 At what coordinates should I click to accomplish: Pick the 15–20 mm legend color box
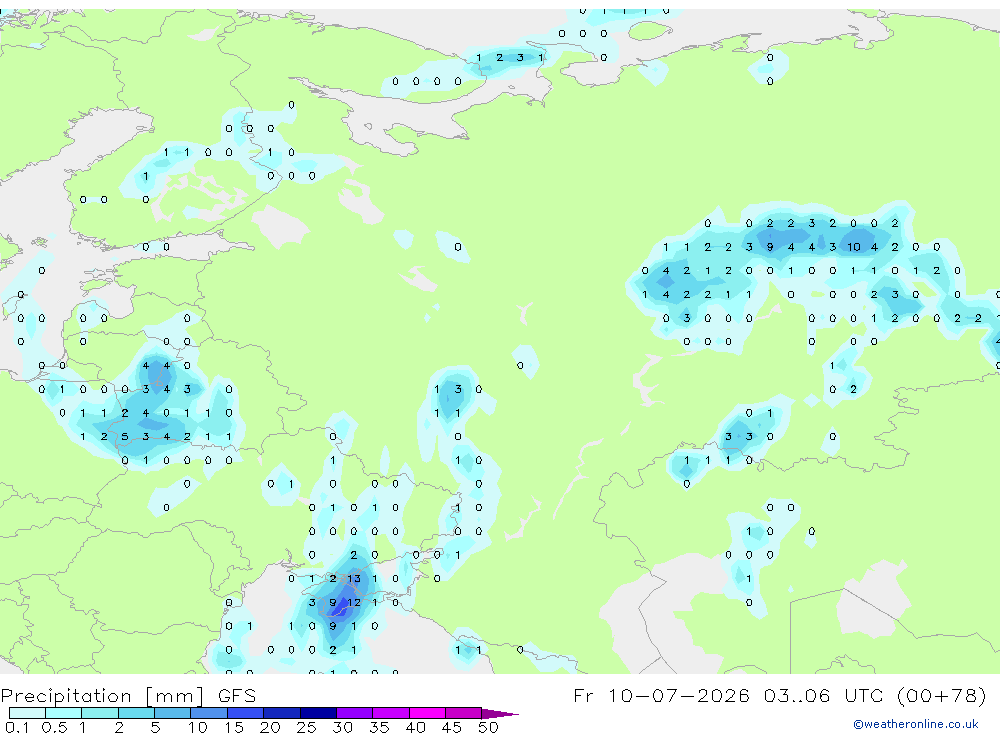246,713
